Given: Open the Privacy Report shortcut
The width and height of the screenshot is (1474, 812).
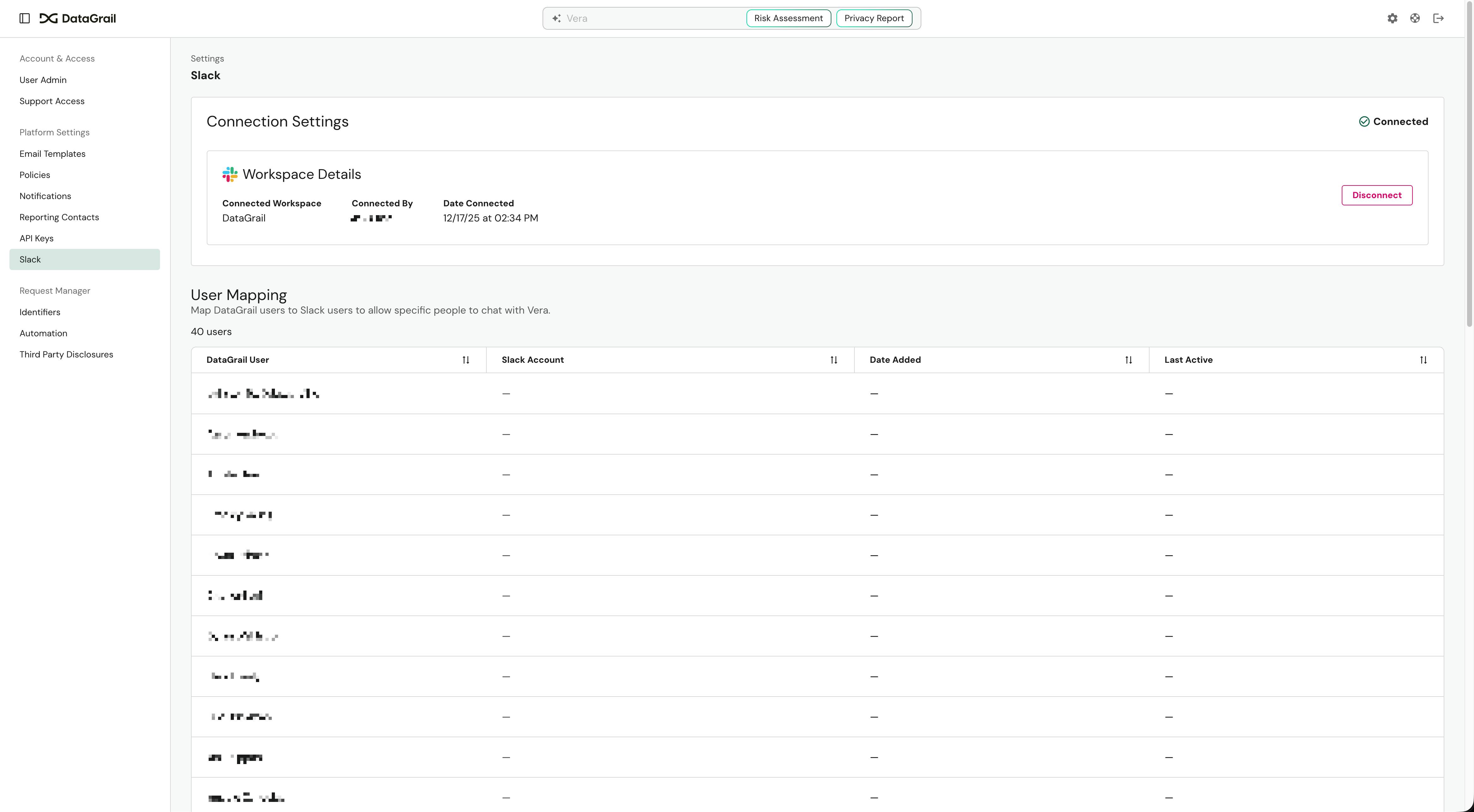Looking at the screenshot, I should tap(874, 18).
